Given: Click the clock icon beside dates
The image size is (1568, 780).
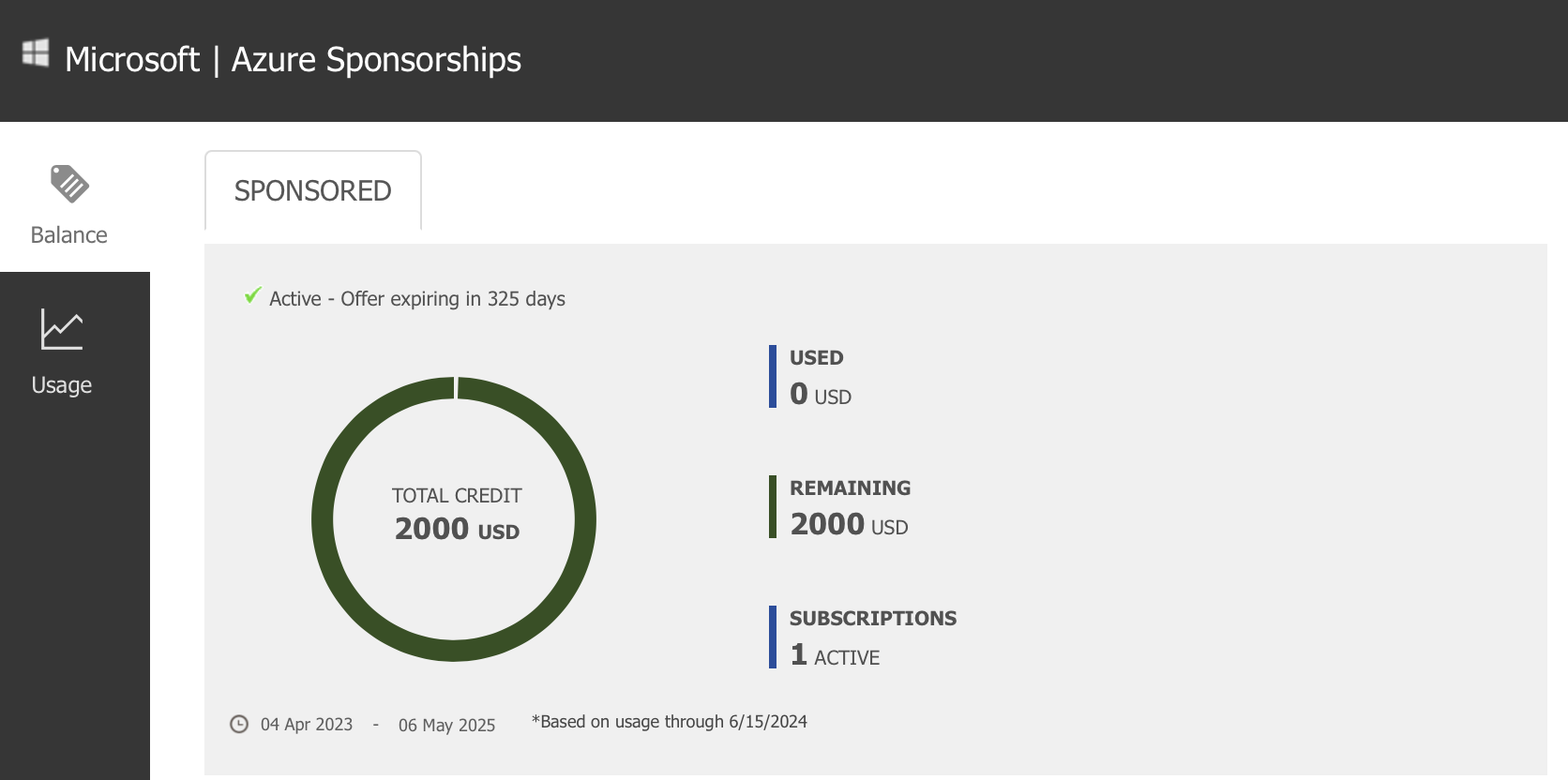Looking at the screenshot, I should point(239,724).
